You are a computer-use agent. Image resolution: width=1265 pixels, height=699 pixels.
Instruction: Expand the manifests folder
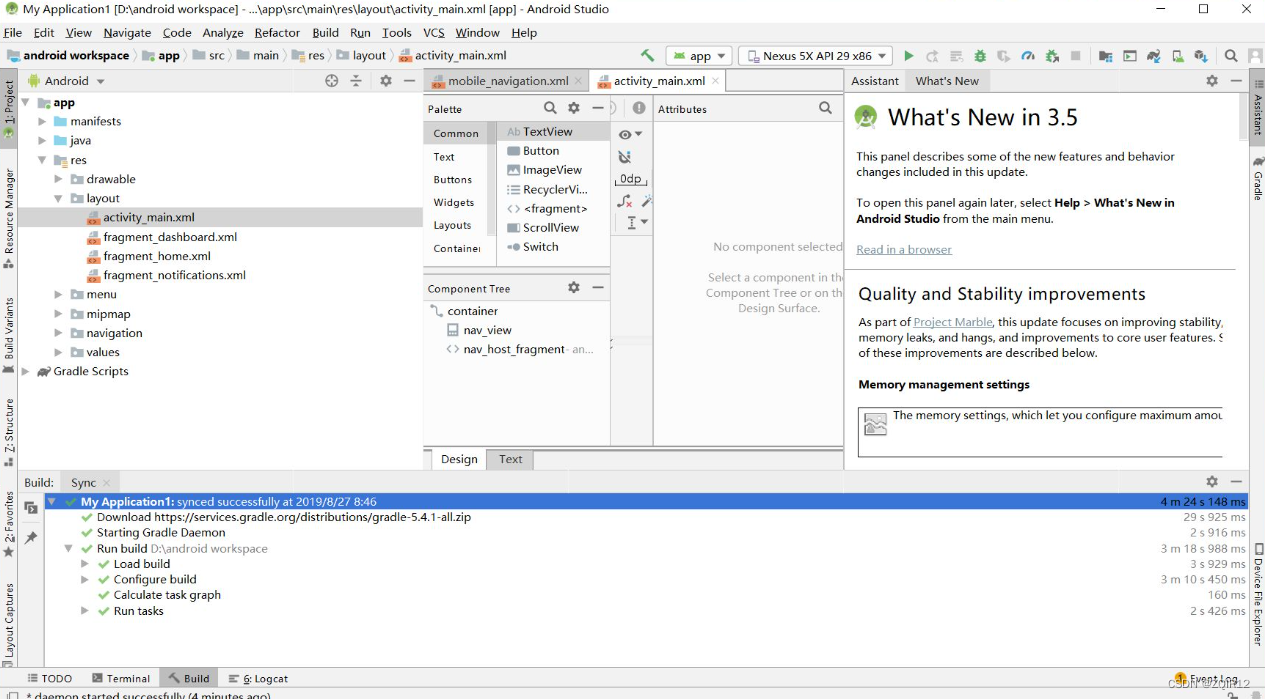43,121
